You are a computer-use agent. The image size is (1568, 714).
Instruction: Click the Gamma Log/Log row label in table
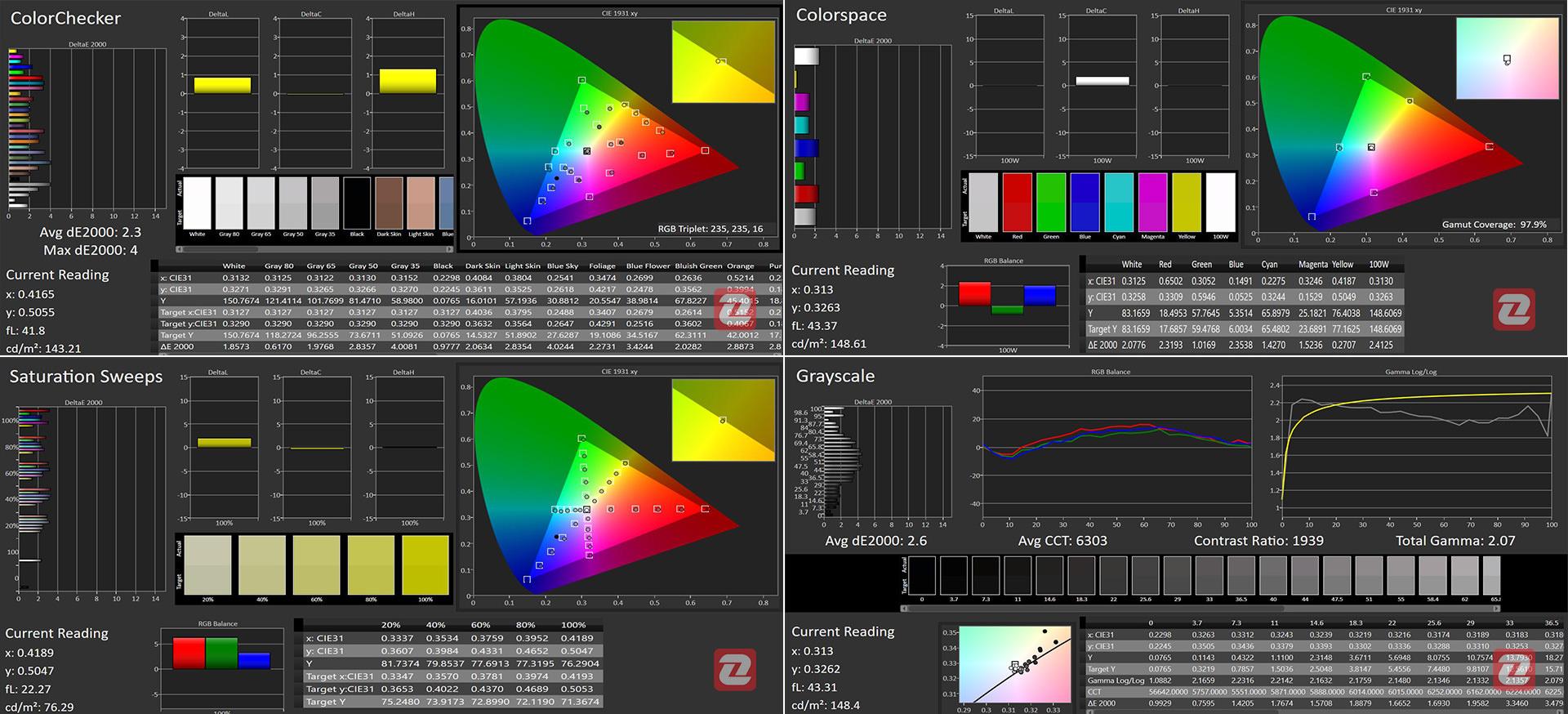click(x=1116, y=680)
